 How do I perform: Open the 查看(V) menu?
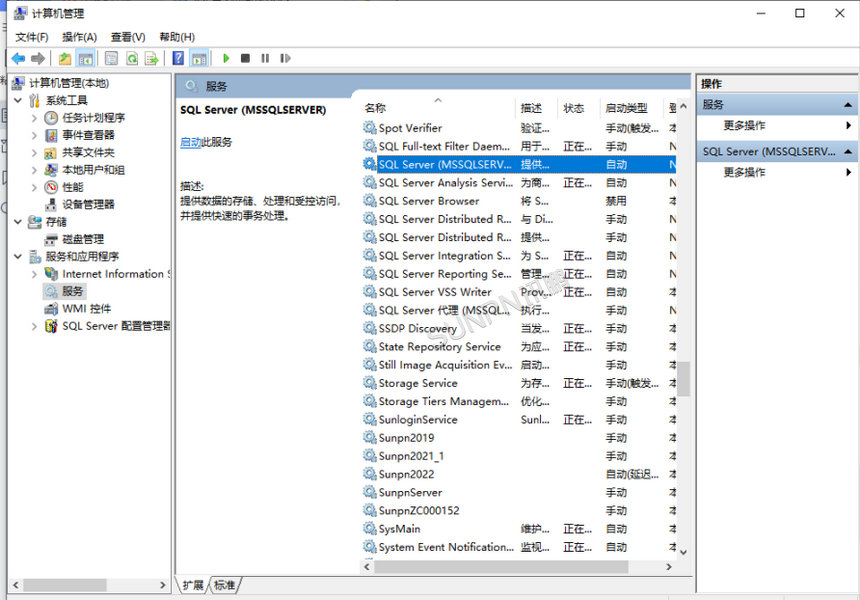pyautogui.click(x=128, y=37)
